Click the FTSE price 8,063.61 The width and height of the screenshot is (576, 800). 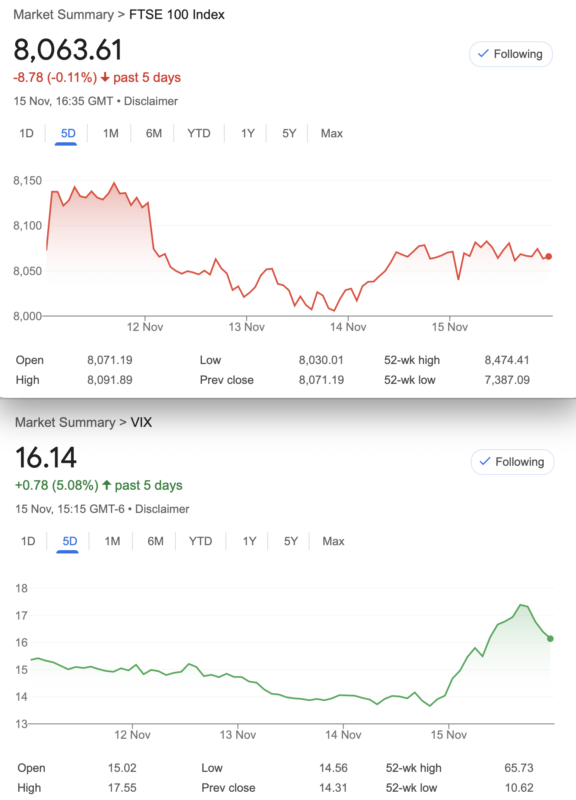point(68,49)
